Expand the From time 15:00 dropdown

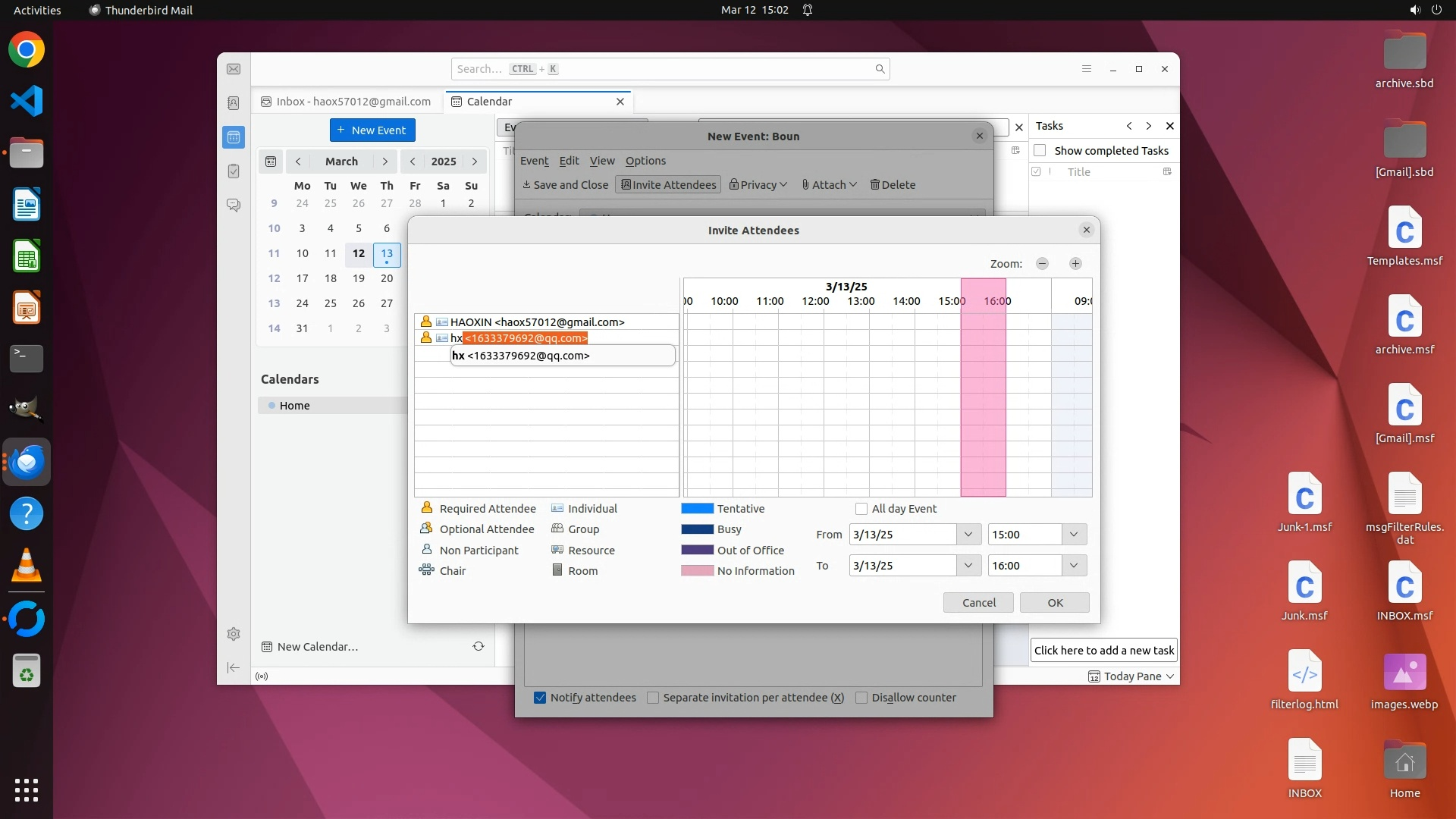click(1074, 535)
